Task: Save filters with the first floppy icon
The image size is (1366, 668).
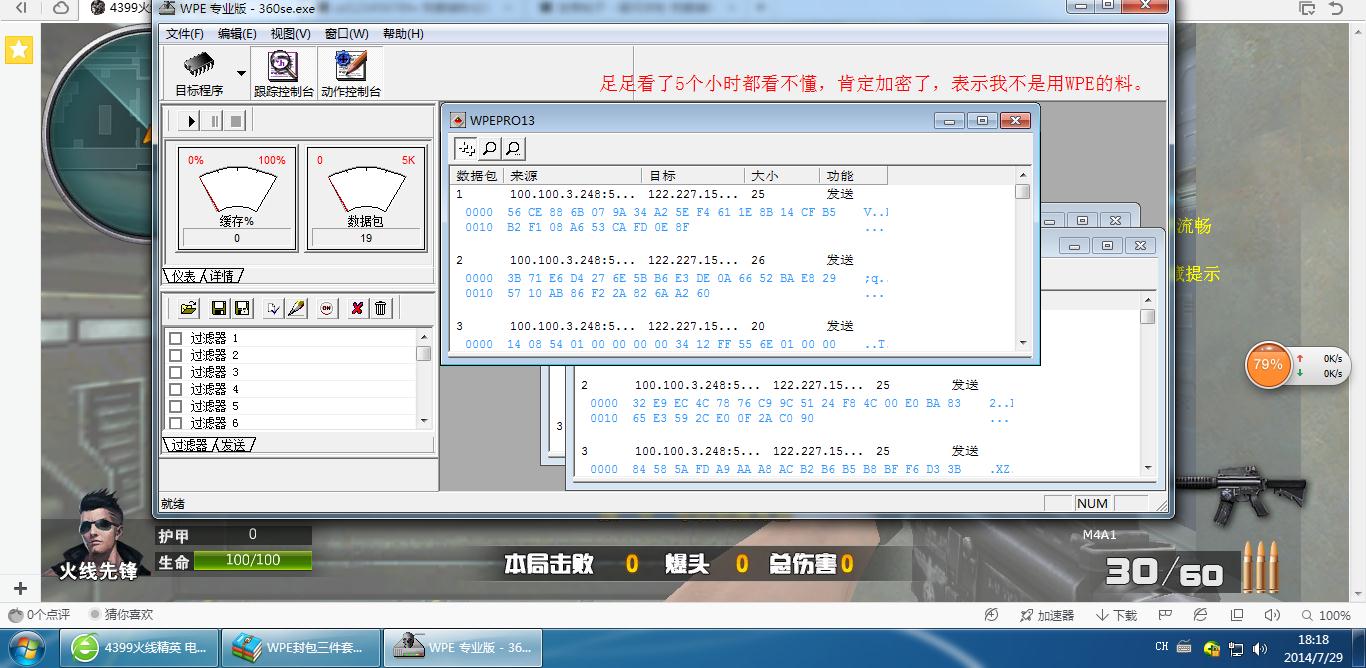Action: pos(219,308)
